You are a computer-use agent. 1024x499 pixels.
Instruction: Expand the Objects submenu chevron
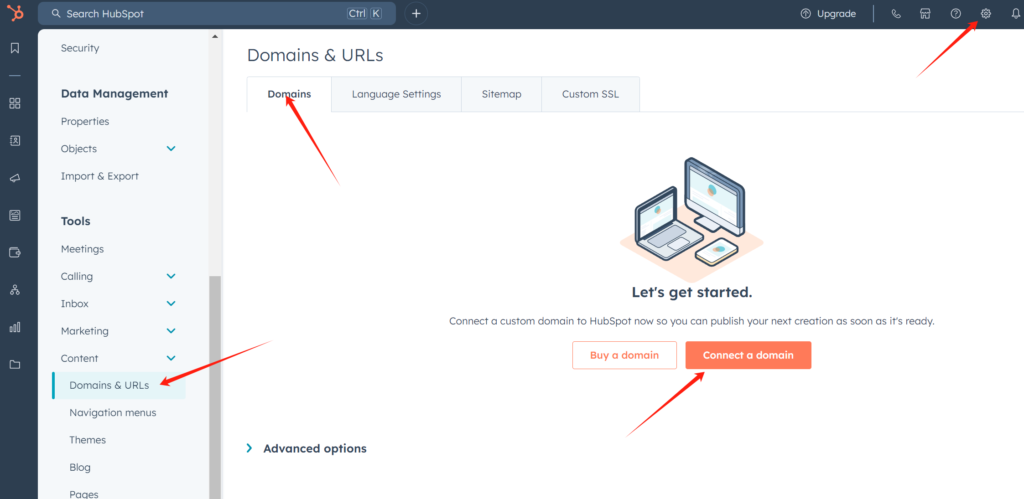171,149
